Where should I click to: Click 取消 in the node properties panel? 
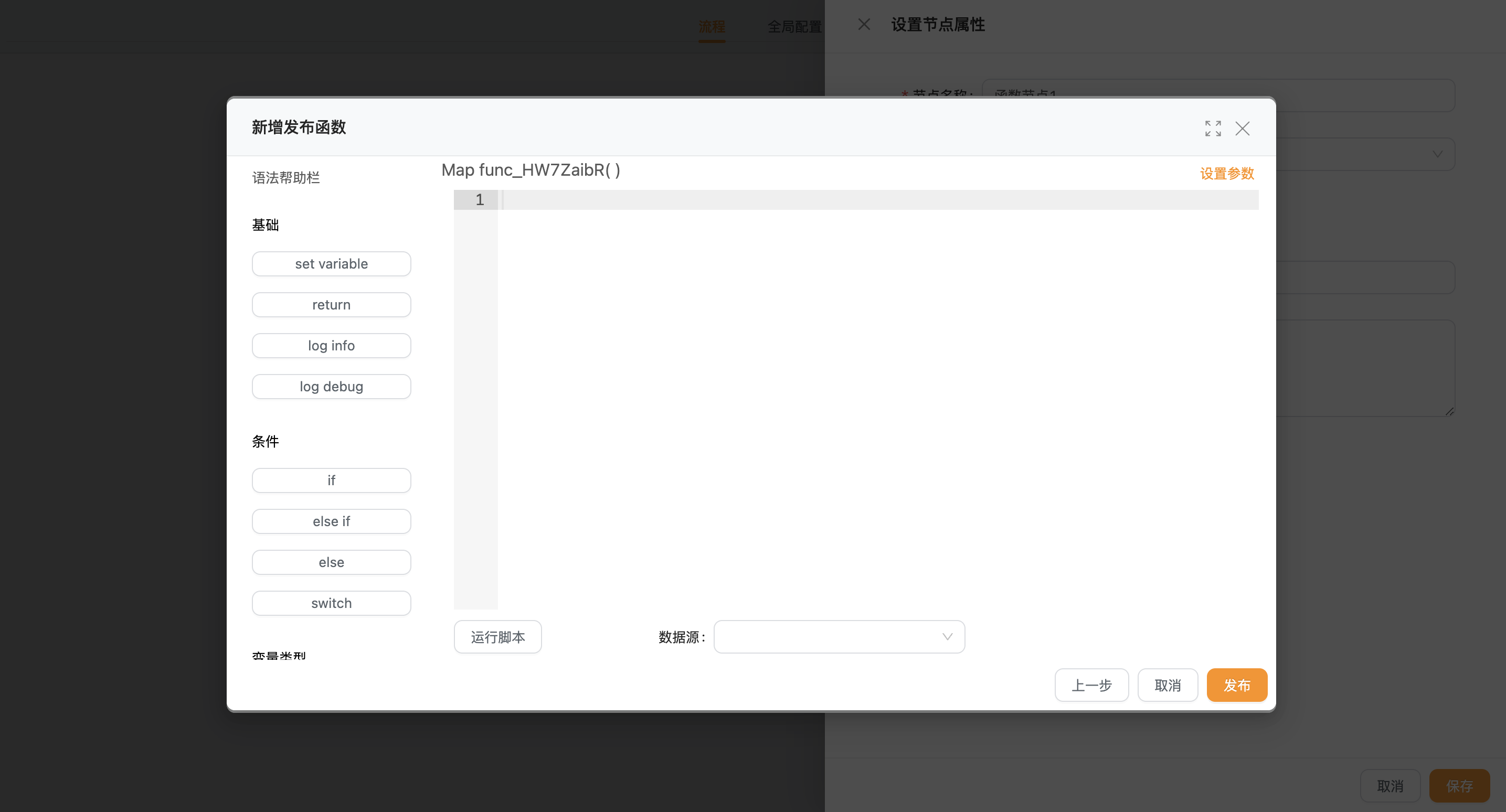[1390, 786]
